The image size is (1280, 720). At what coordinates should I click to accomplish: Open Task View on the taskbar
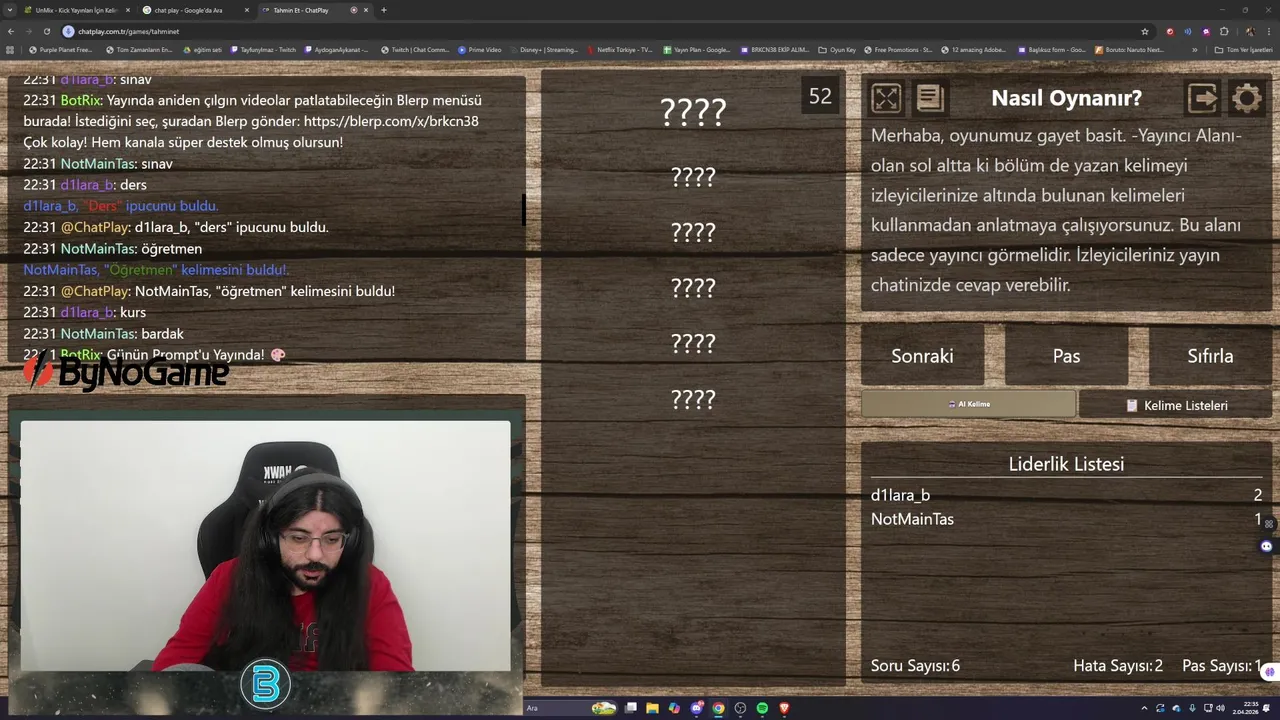tap(630, 708)
